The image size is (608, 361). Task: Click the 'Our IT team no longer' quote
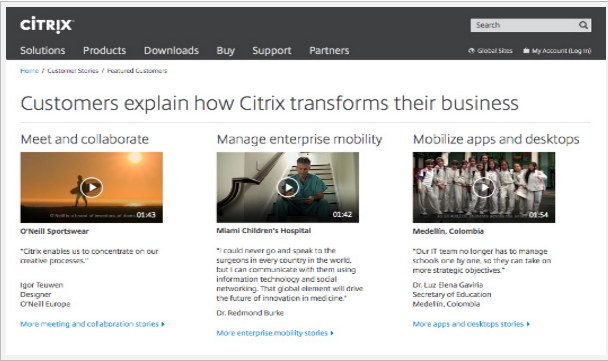[482, 261]
